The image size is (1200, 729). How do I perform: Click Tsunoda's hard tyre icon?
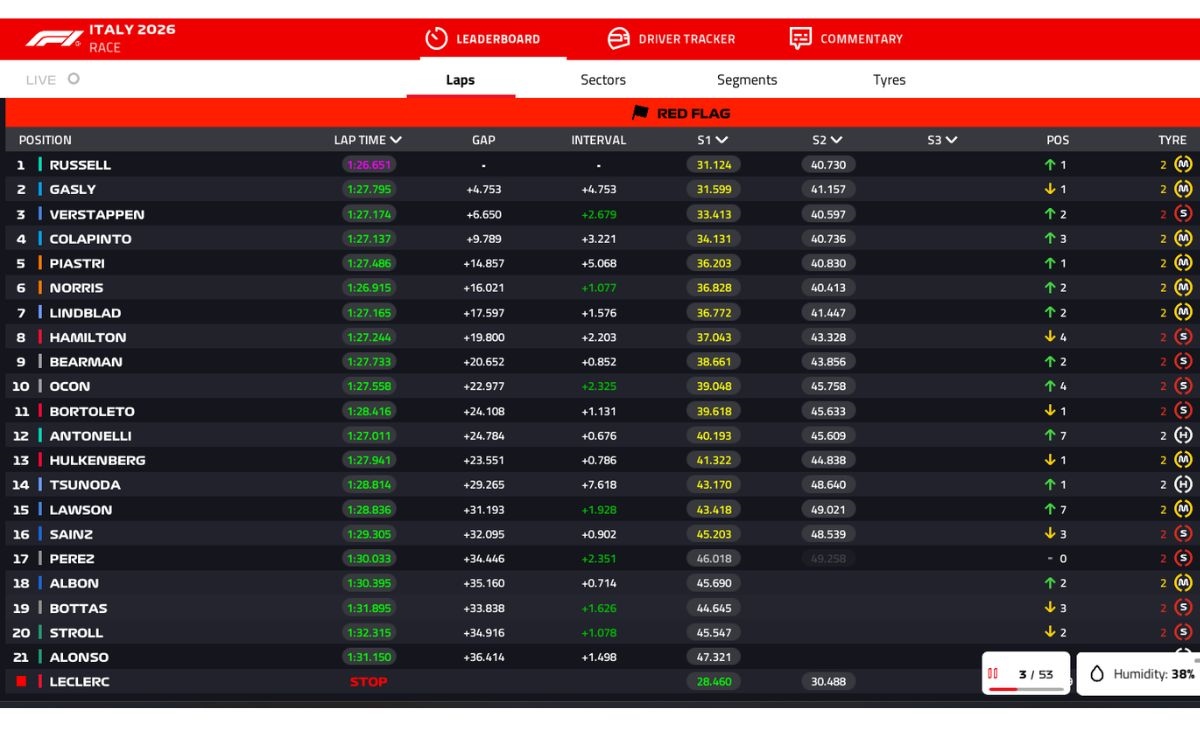click(x=1183, y=484)
